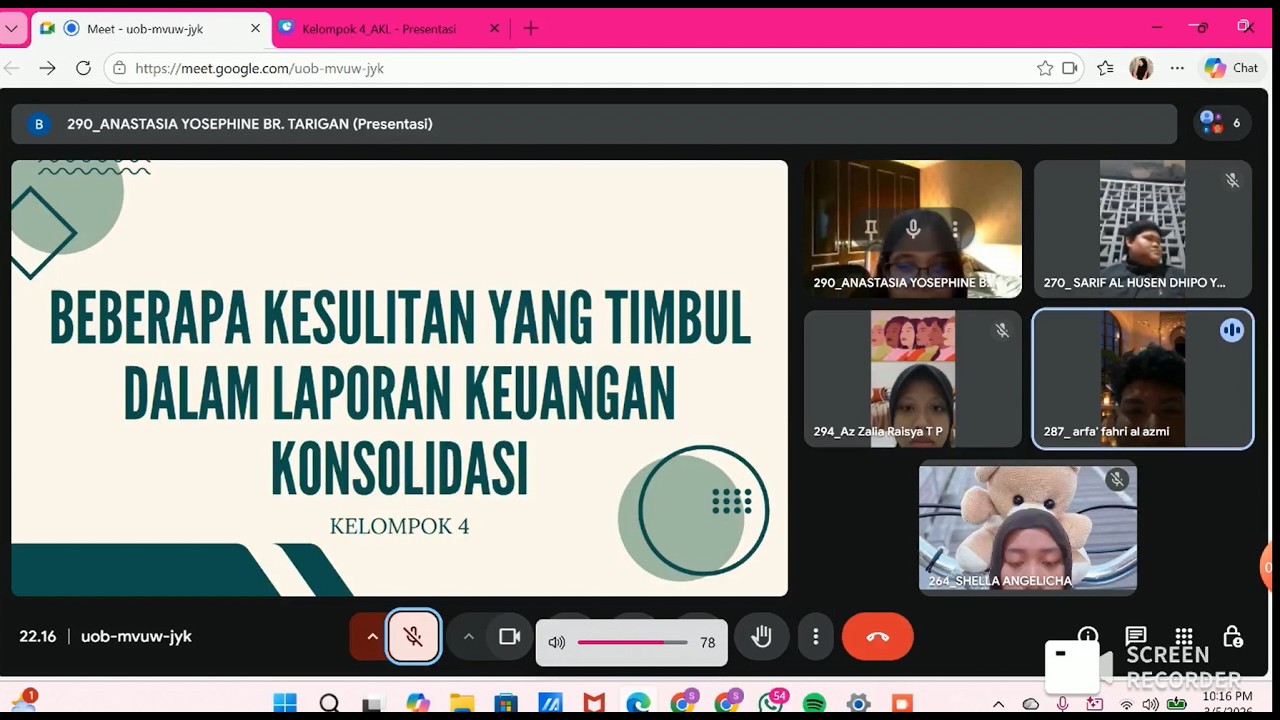This screenshot has height=720, width=1280.
Task: Open more options on Anastasia's tile
Action: (x=955, y=229)
